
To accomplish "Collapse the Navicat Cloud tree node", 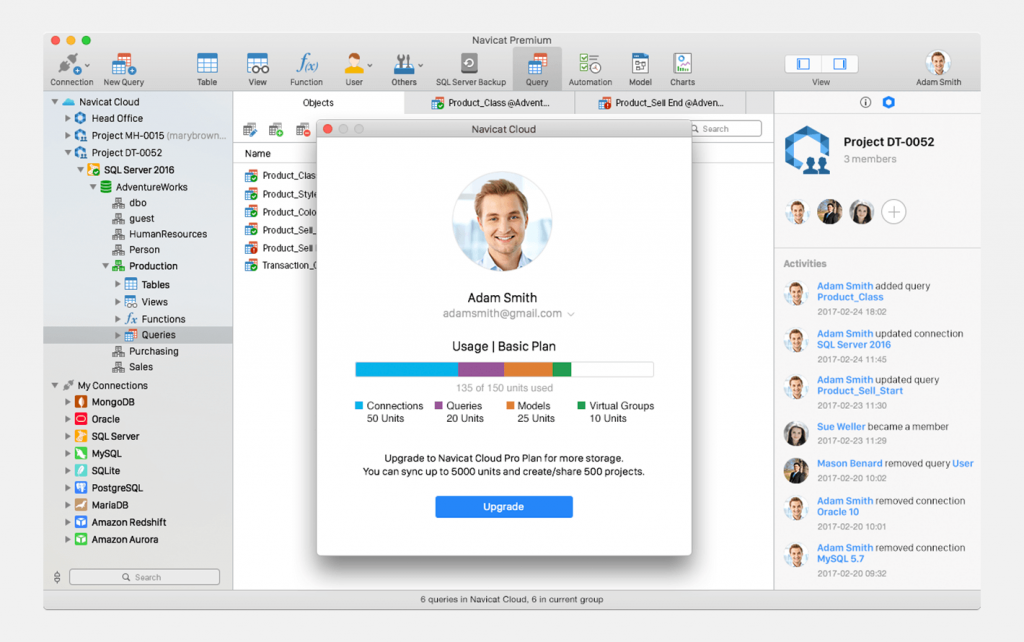I will [55, 102].
